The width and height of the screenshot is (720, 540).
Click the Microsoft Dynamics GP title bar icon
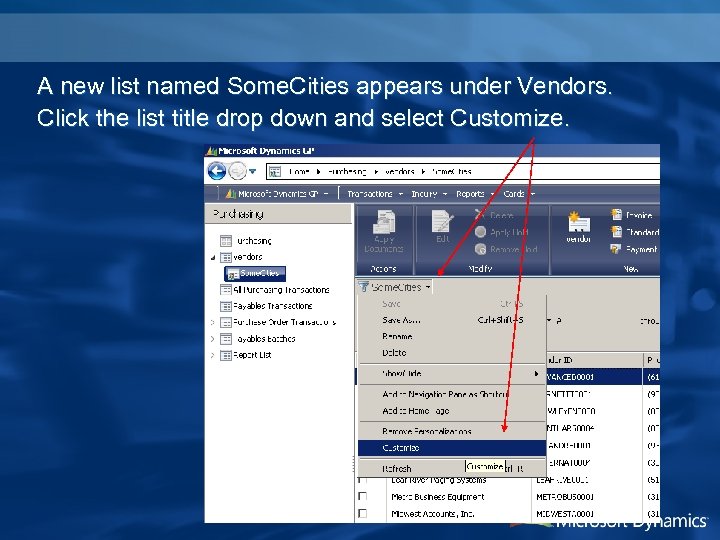tap(212, 151)
